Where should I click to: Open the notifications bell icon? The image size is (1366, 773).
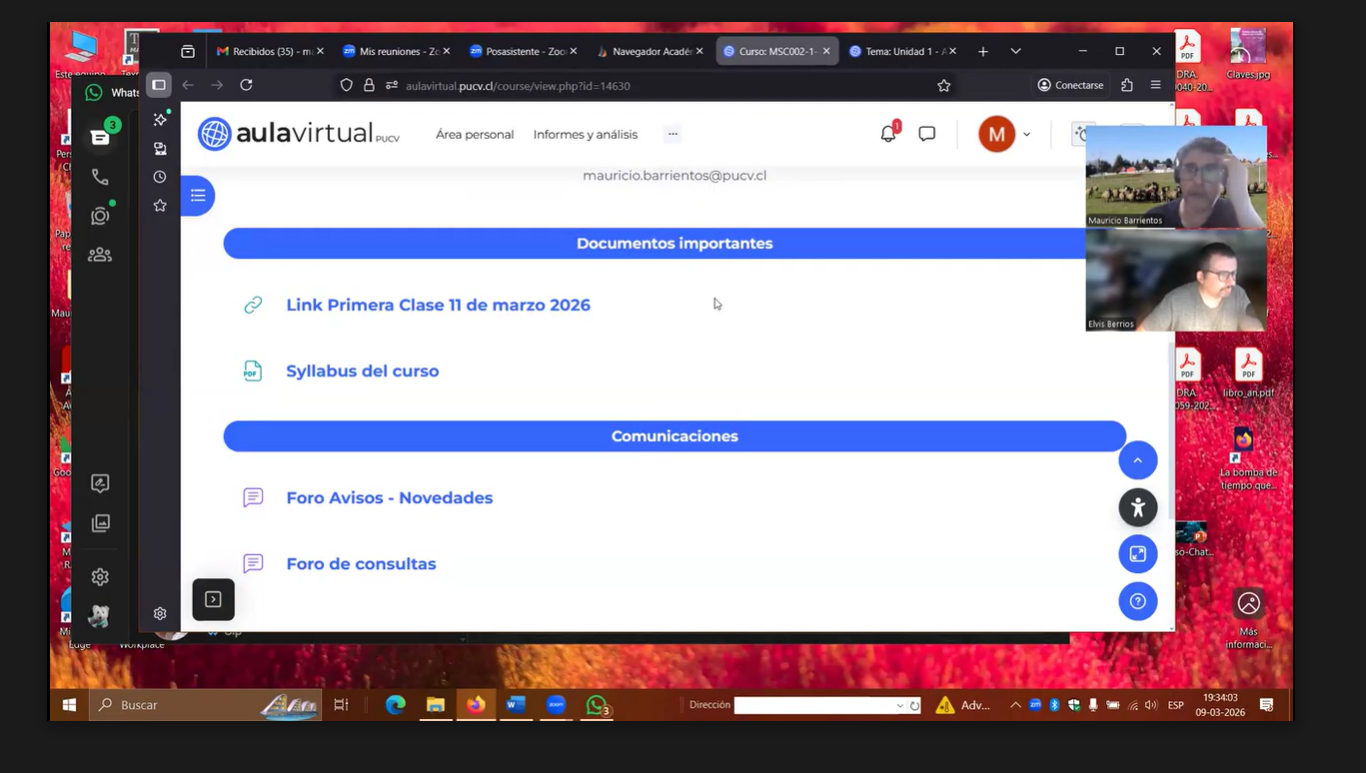tap(888, 134)
